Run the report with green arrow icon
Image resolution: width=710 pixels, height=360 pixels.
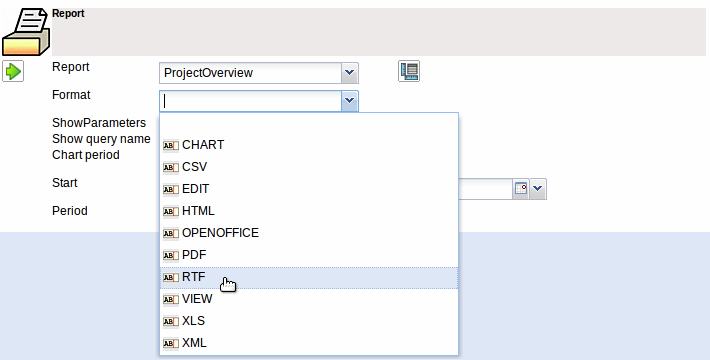point(13,72)
